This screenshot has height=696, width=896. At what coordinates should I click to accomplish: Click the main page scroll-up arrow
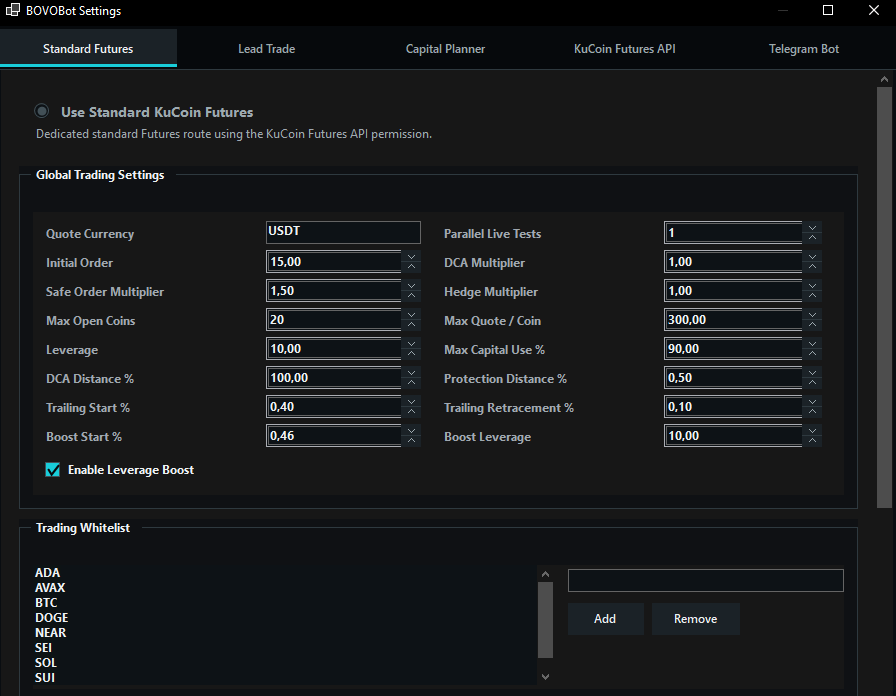(884, 79)
